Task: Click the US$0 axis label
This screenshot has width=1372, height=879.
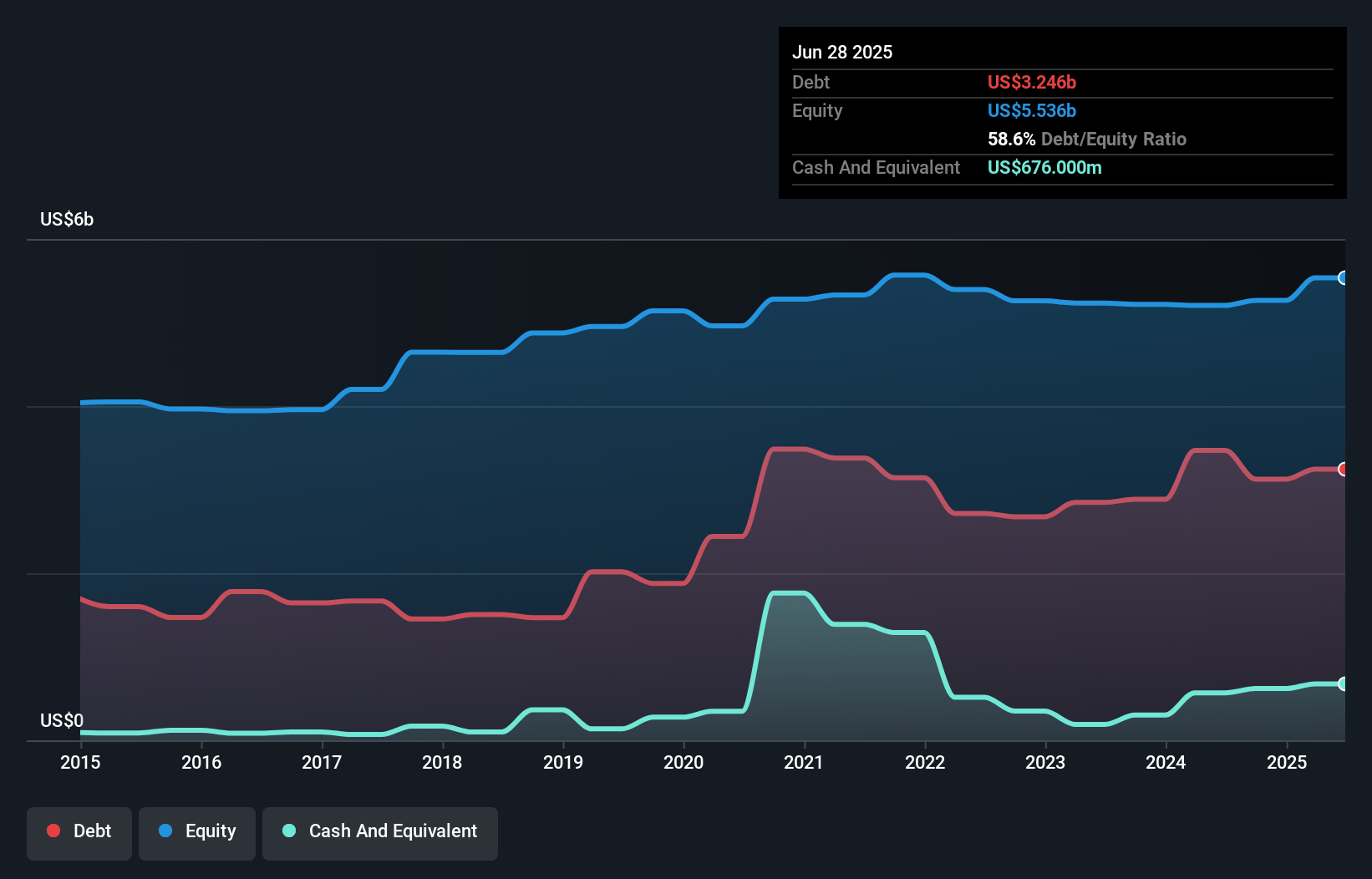Action: [61, 721]
